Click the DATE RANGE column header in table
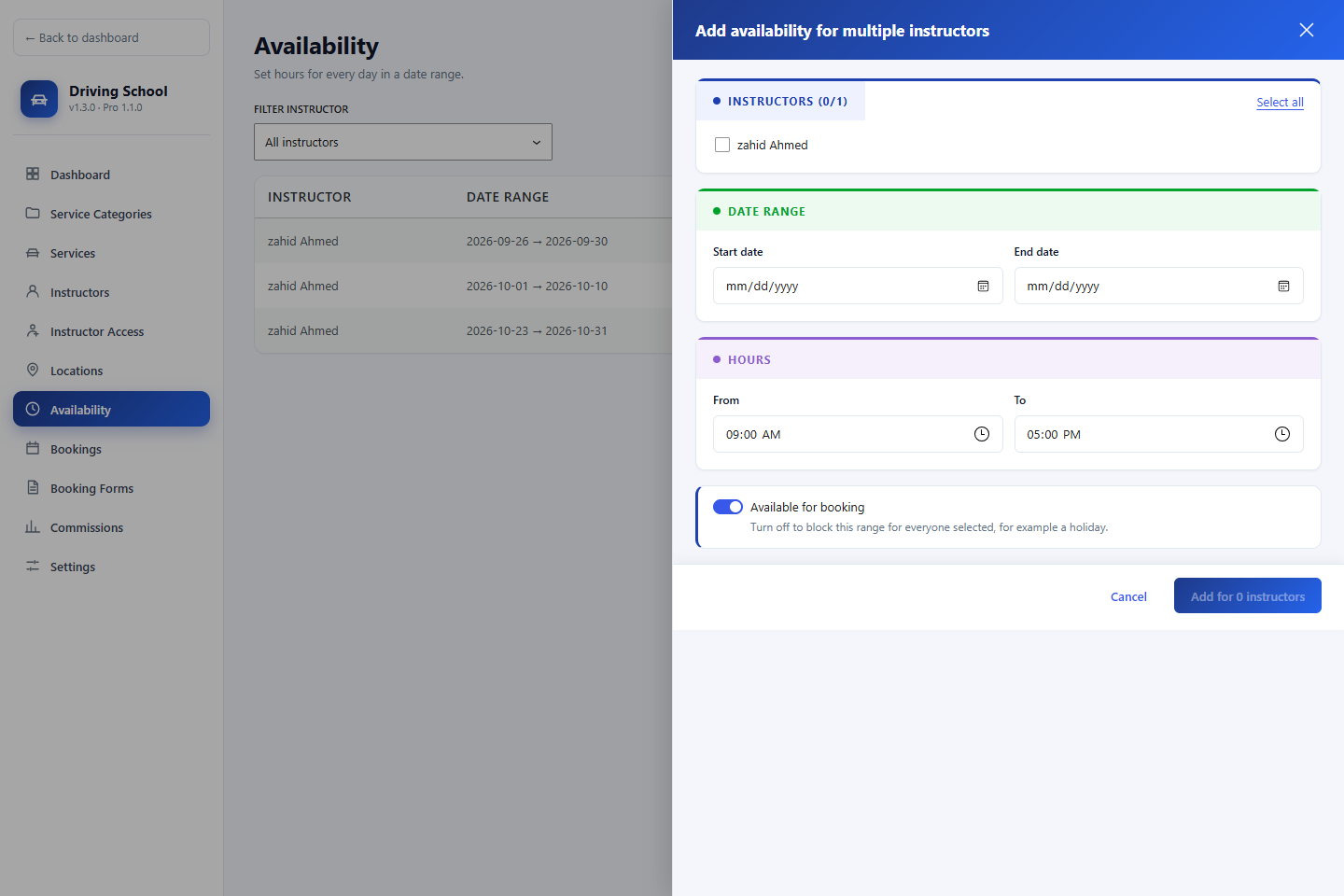This screenshot has height=896, width=1344. (508, 197)
